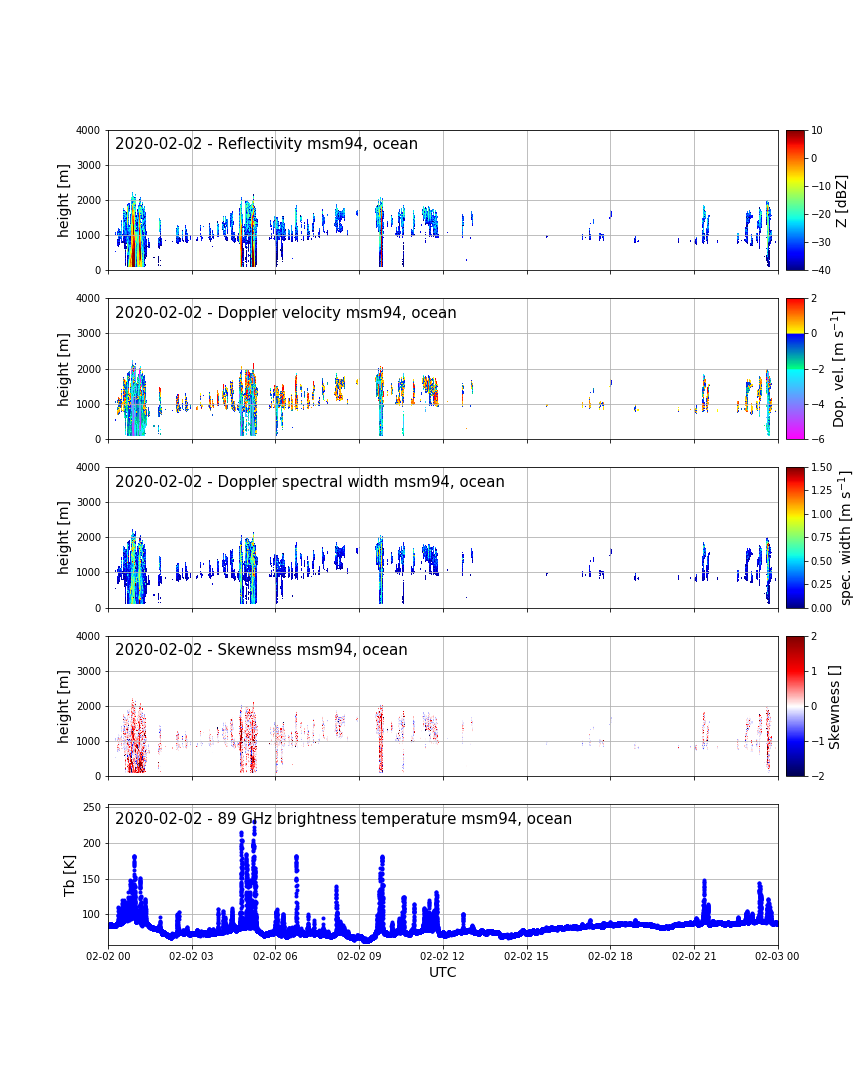Click the Skewness [] colorbar label
Screen dimensions: 864x1080
tap(836, 706)
